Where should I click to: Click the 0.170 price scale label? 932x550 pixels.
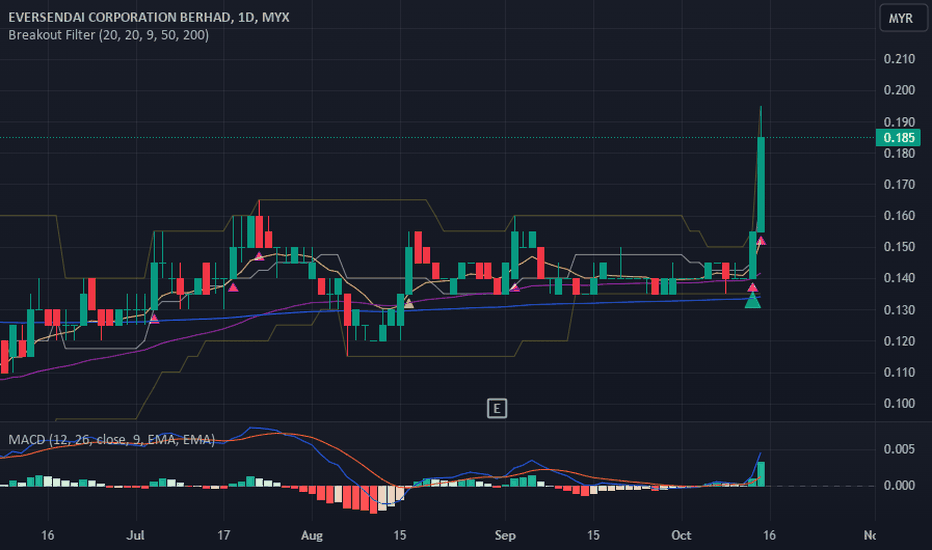(x=899, y=185)
